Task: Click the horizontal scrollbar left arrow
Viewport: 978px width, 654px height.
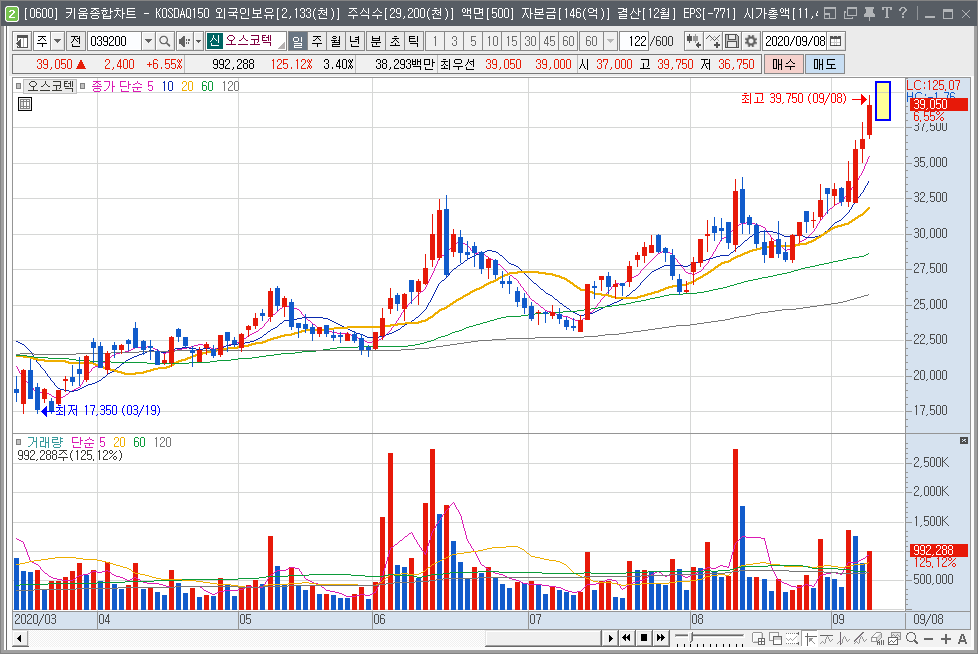Action: pos(20,638)
